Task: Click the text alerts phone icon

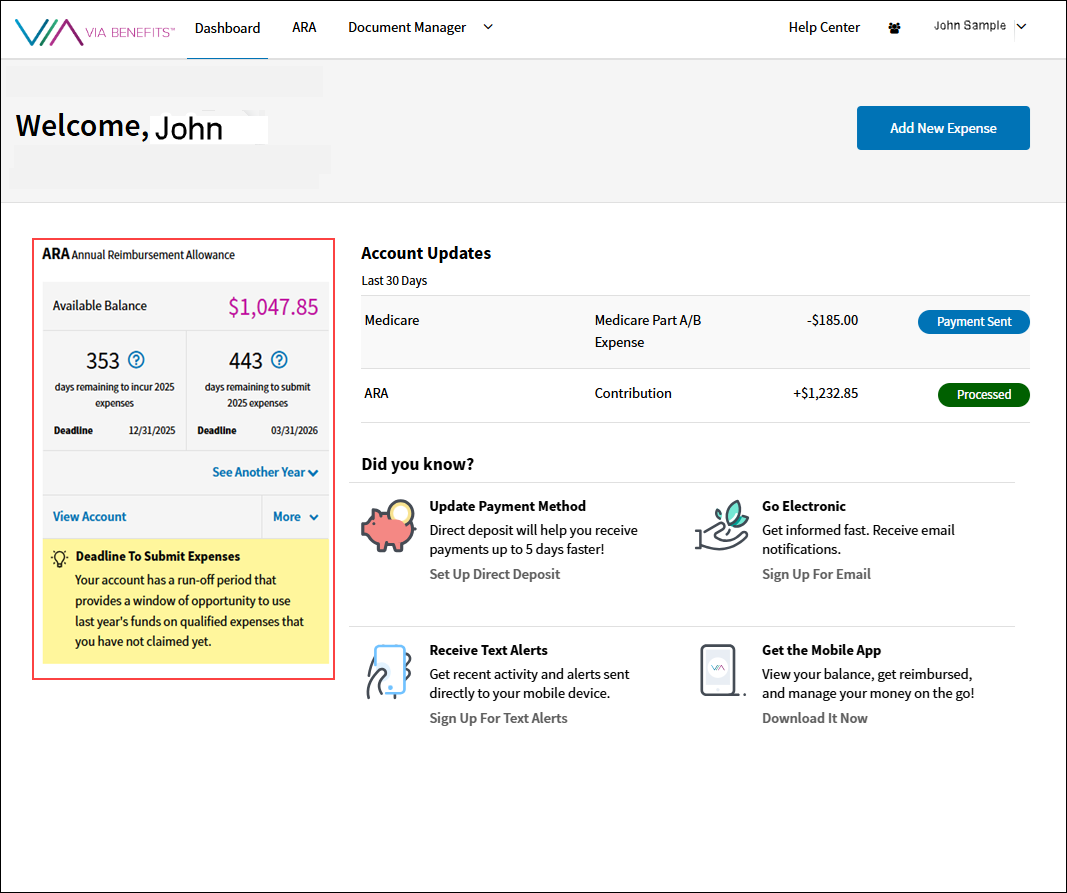Action: tap(388, 670)
